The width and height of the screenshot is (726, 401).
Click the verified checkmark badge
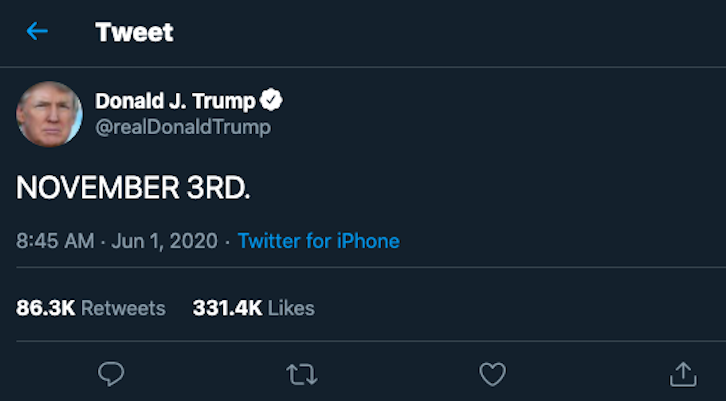[271, 100]
